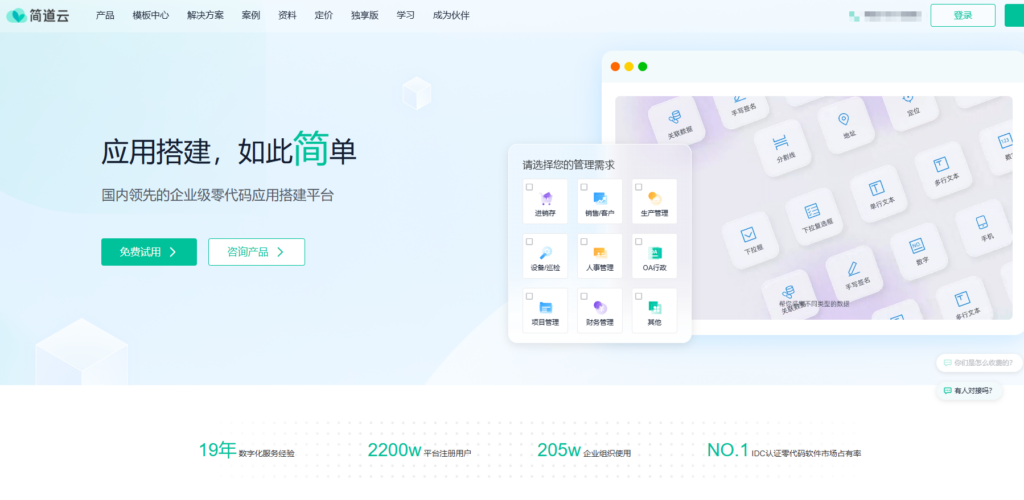Click the 设备/巡检 magnifier icon
The width and height of the screenshot is (1024, 500).
click(546, 252)
